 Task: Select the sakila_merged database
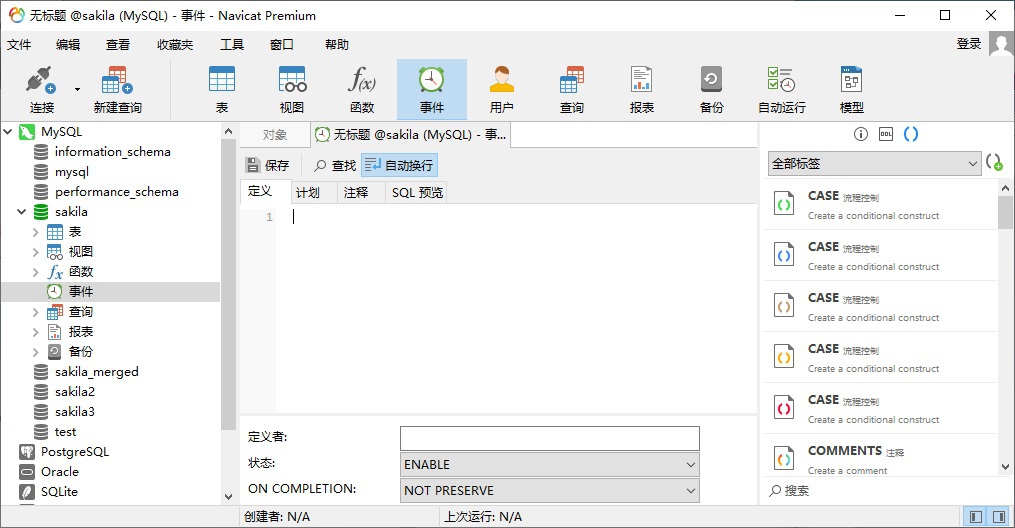pyautogui.click(x=96, y=372)
